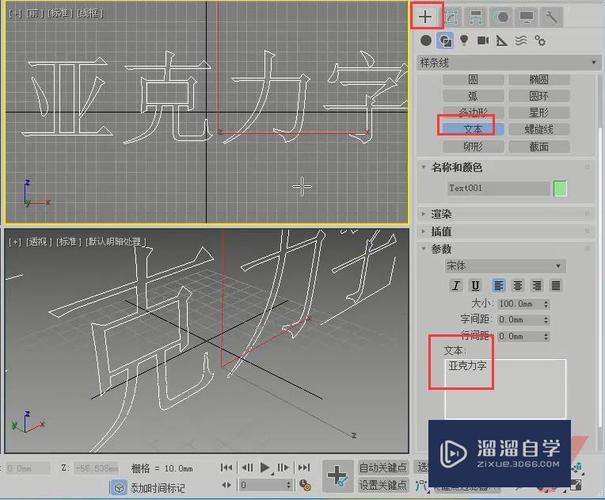
Task: Play the animation
Action: [x=265, y=468]
